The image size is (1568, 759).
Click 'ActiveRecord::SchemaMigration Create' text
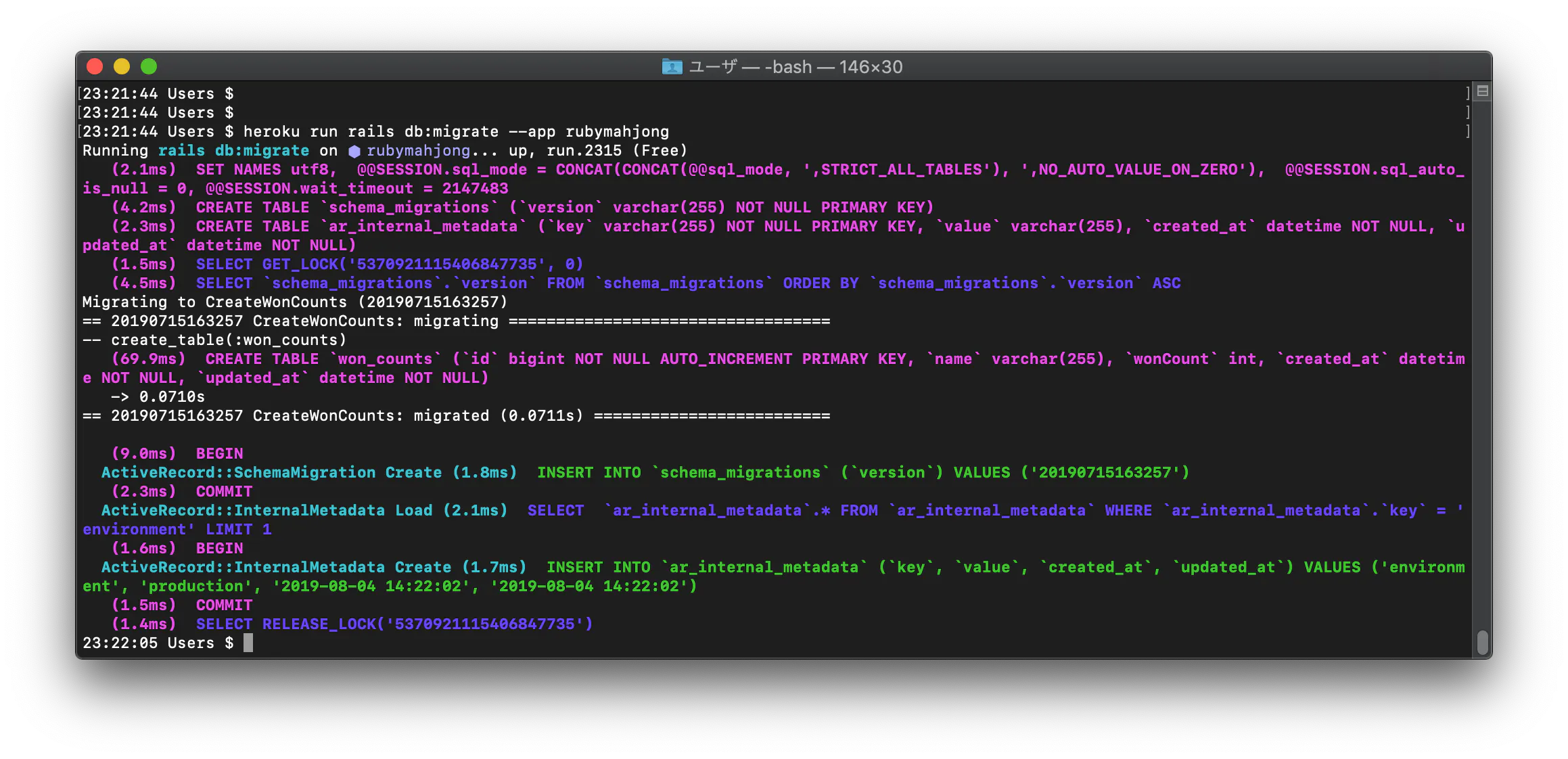[x=271, y=472]
